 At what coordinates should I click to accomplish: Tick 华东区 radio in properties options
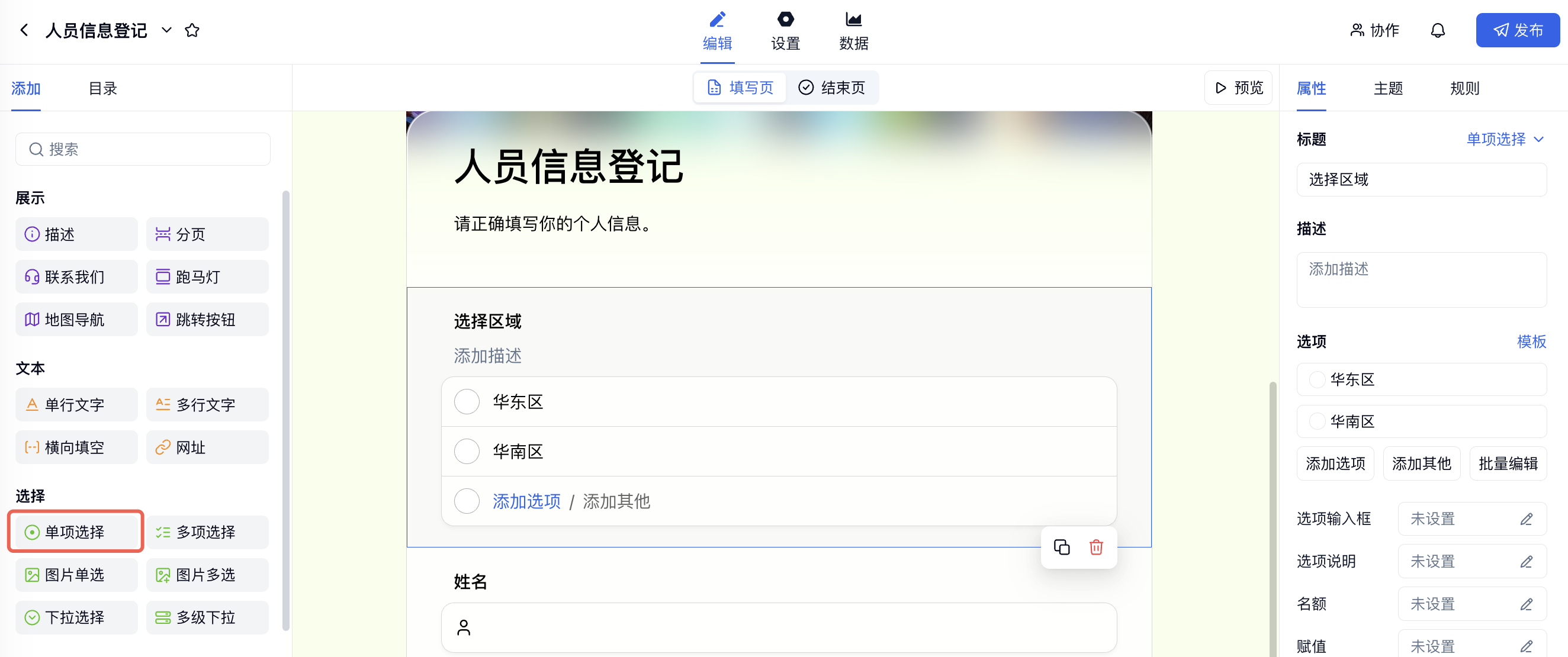coord(1316,379)
